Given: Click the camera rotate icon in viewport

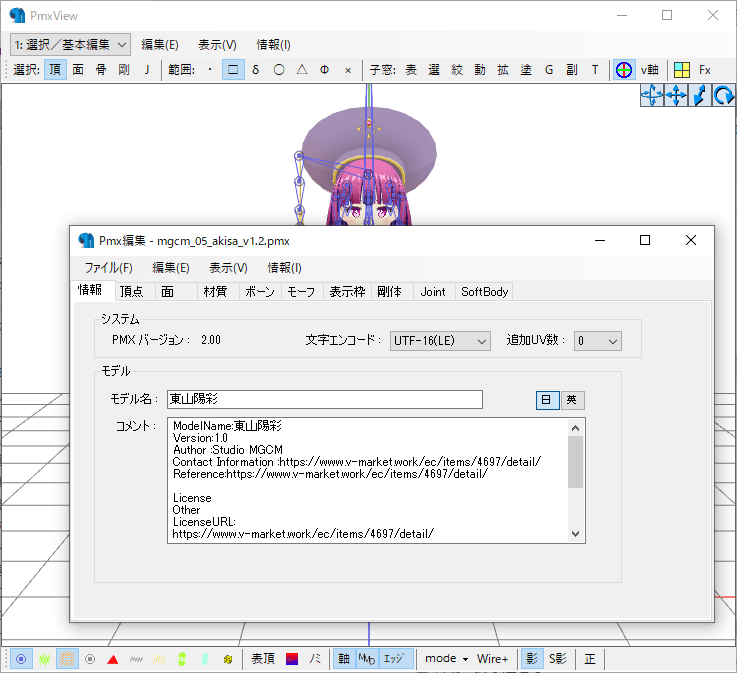Looking at the screenshot, I should click(x=724, y=96).
